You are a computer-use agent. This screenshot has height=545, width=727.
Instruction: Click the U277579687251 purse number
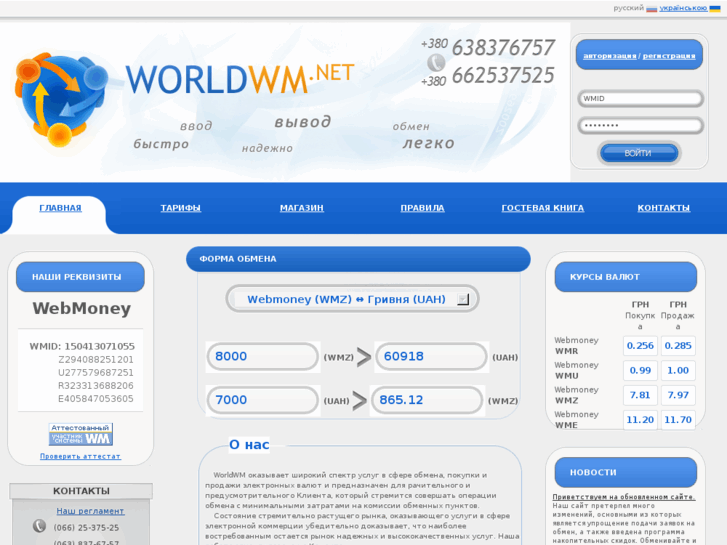click(96, 372)
